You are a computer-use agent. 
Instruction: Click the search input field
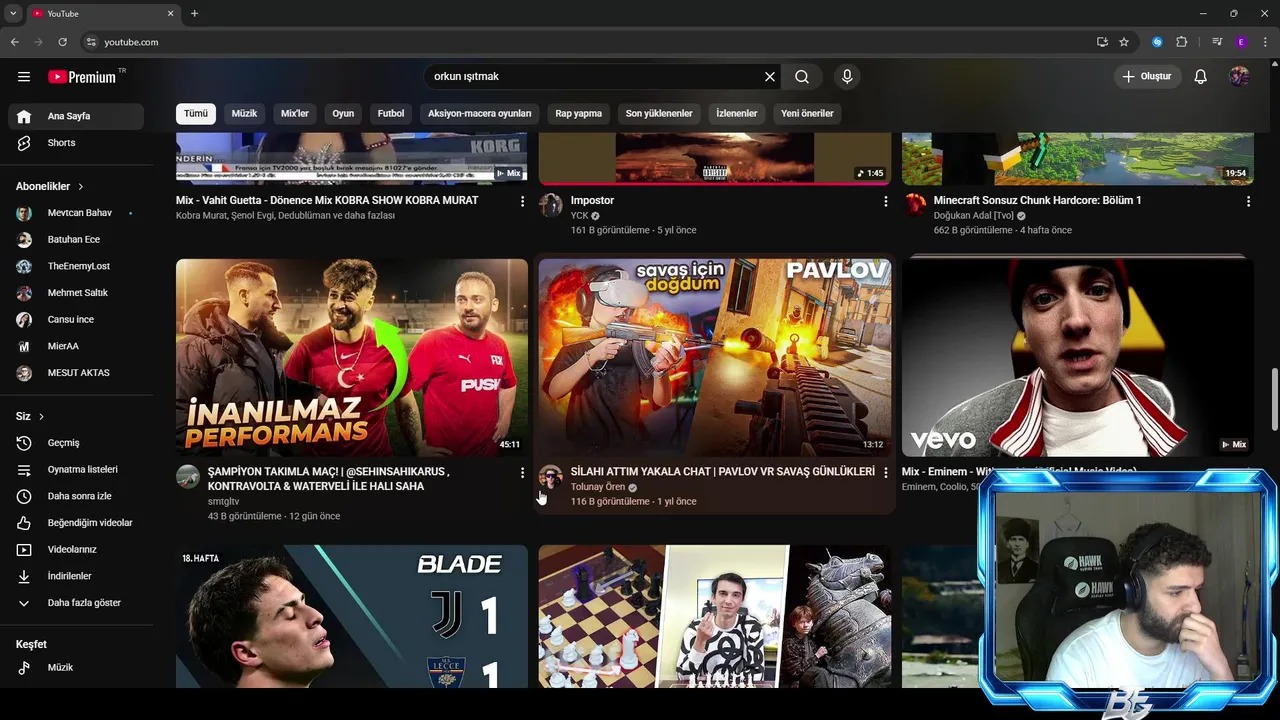596,76
